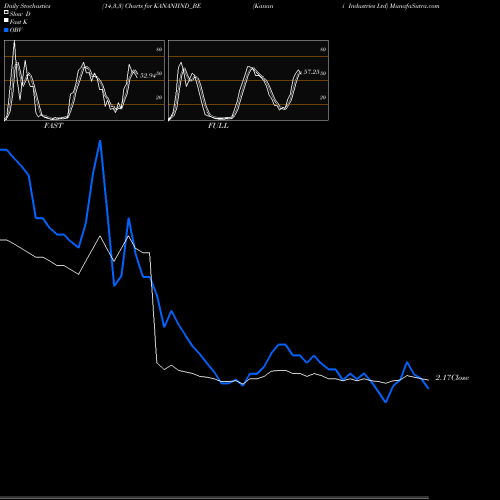Click the 'OBV' legend label
The height and width of the screenshot is (500, 500).
click(x=16, y=30)
